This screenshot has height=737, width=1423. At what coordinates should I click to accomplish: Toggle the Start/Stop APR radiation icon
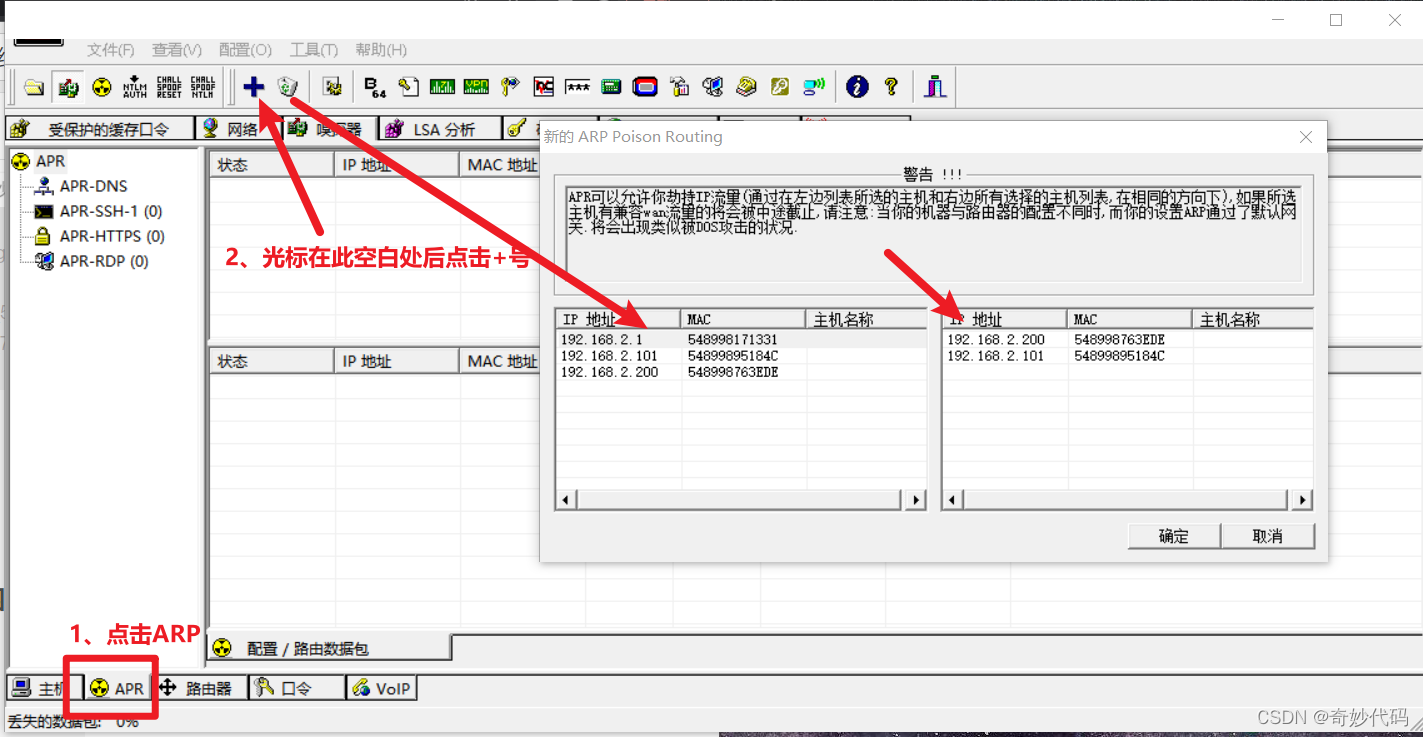point(101,87)
